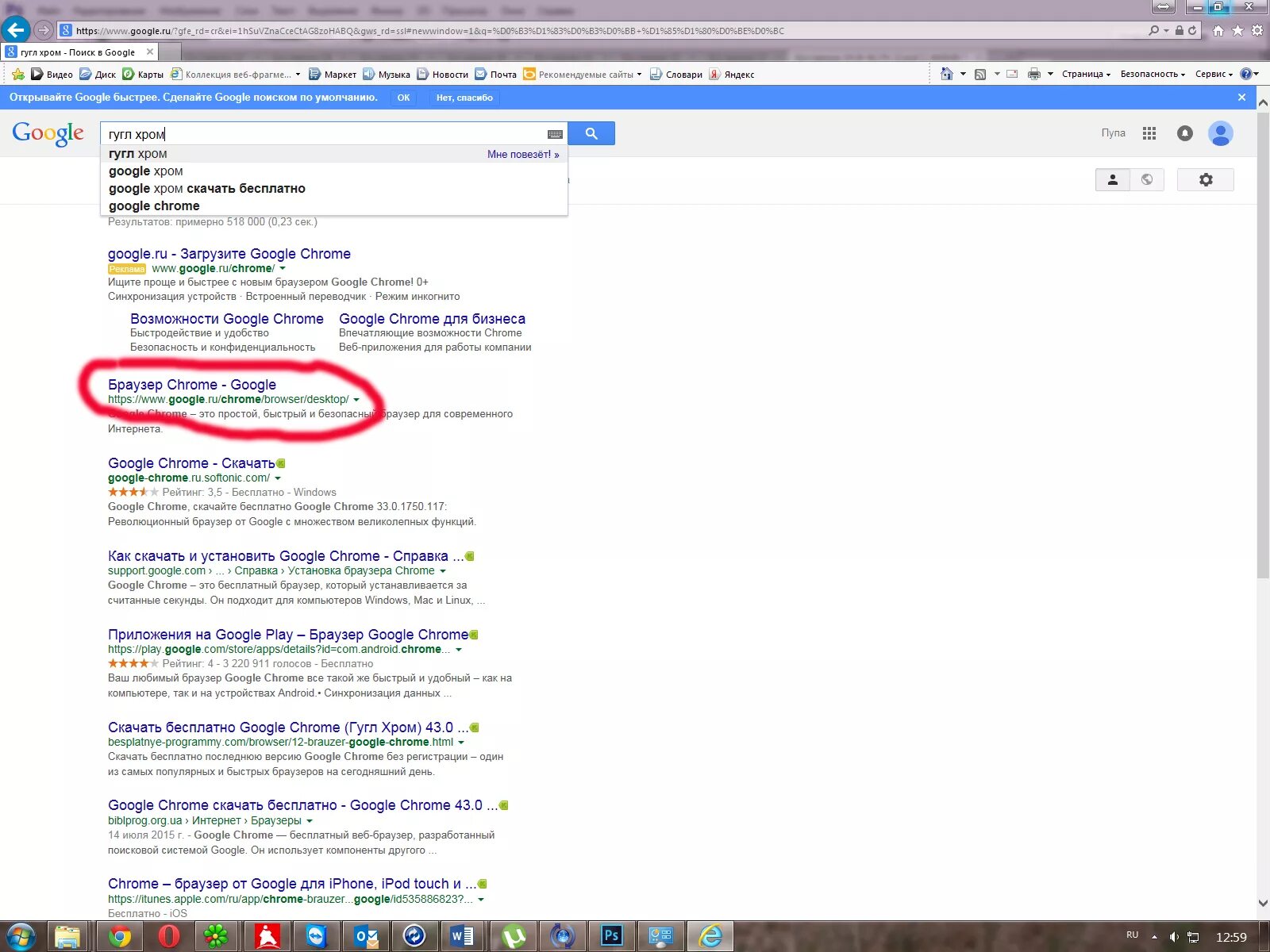Open Яндекс from the favorites bar

(731, 74)
